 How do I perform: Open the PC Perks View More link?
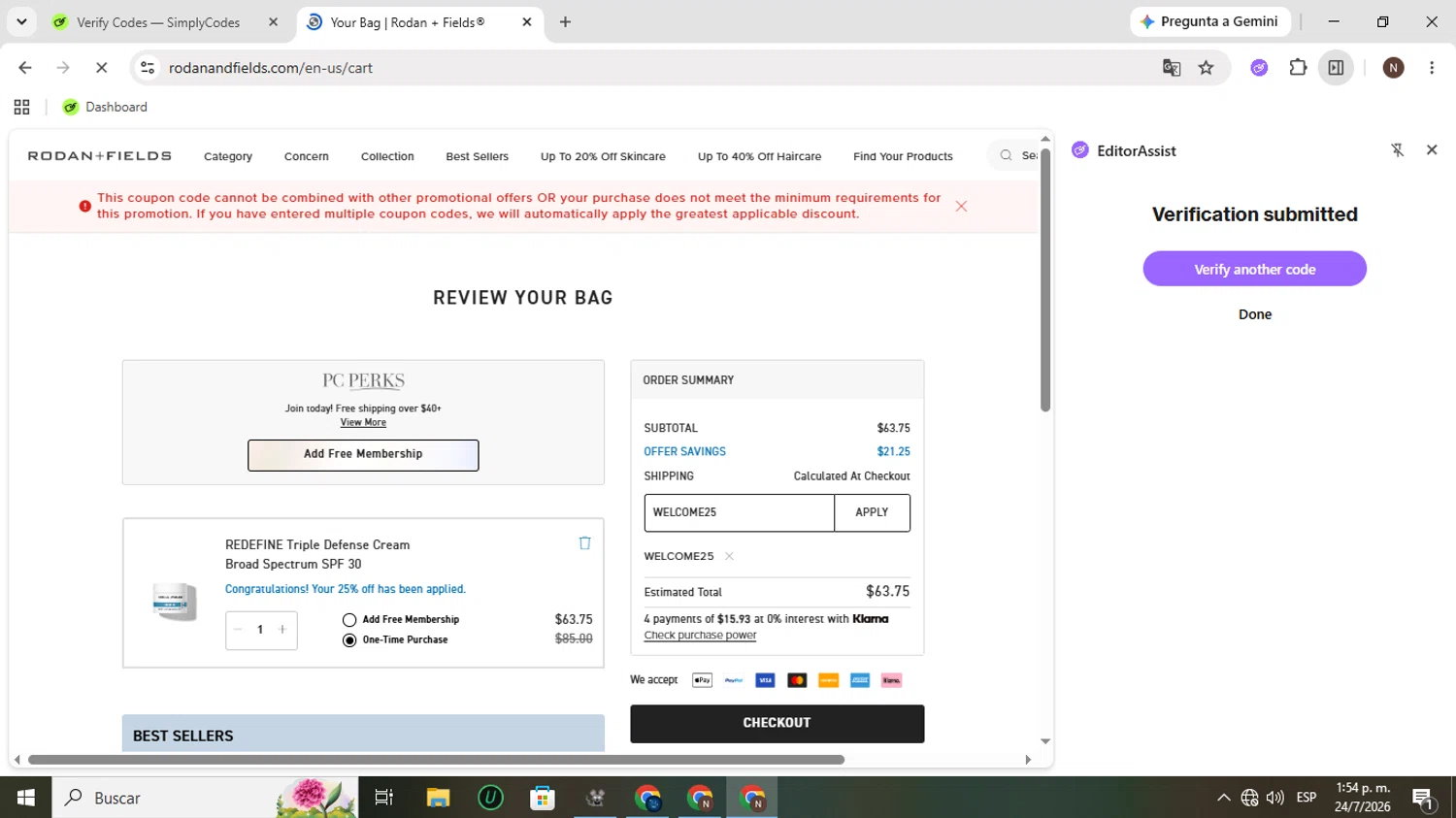363,422
